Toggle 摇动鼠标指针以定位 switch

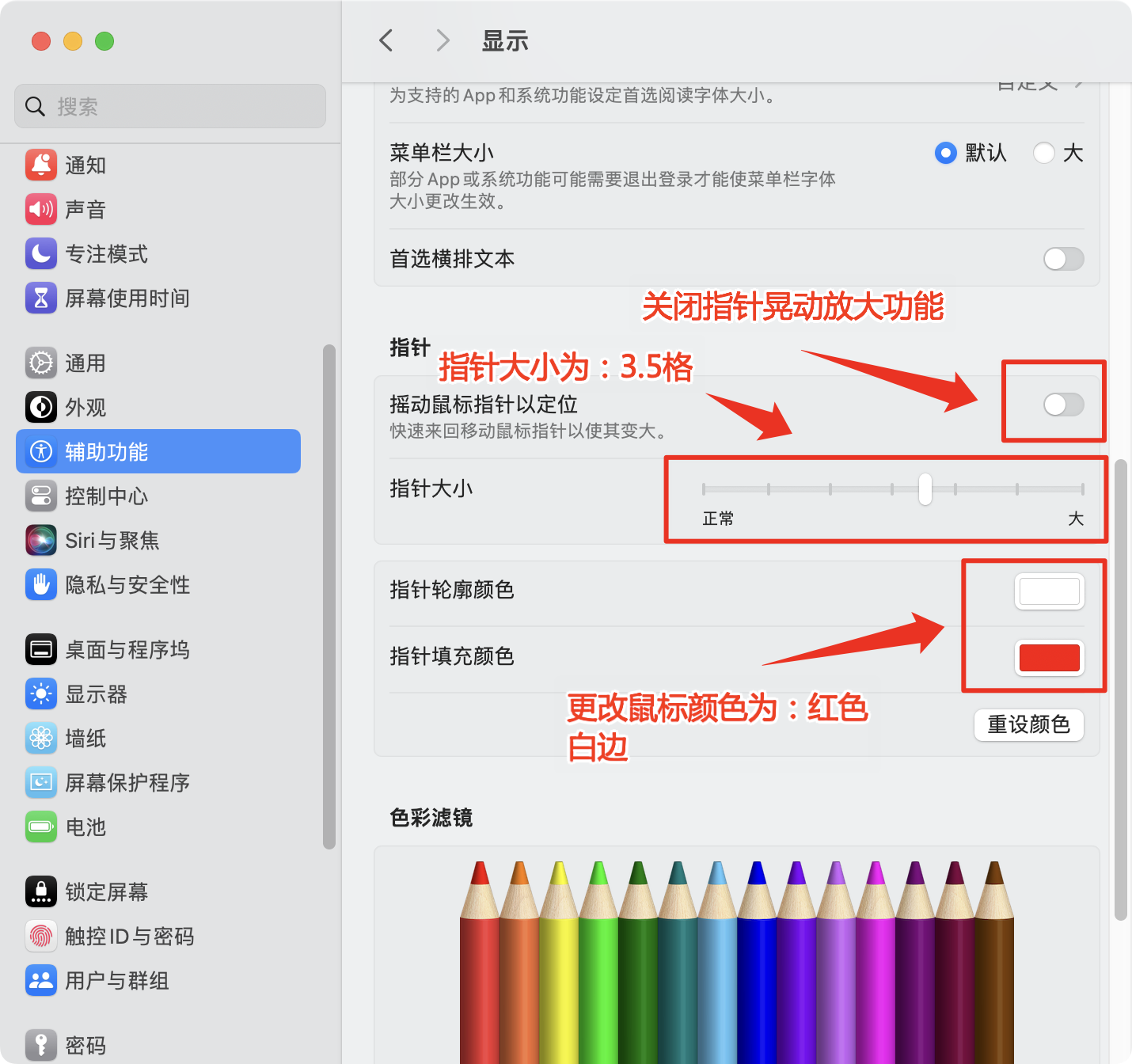[x=1063, y=405]
